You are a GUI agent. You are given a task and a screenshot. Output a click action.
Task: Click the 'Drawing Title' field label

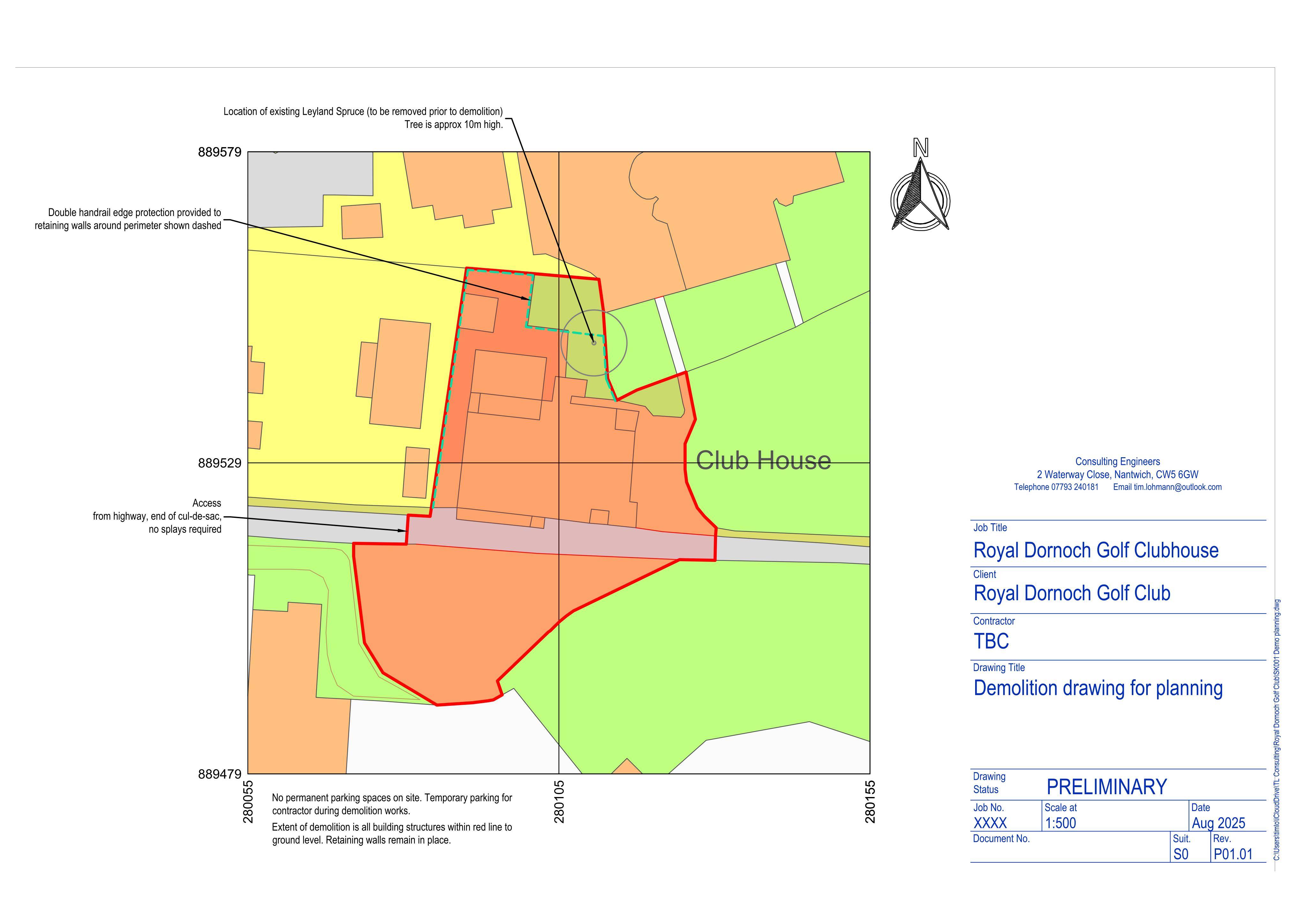(x=998, y=668)
